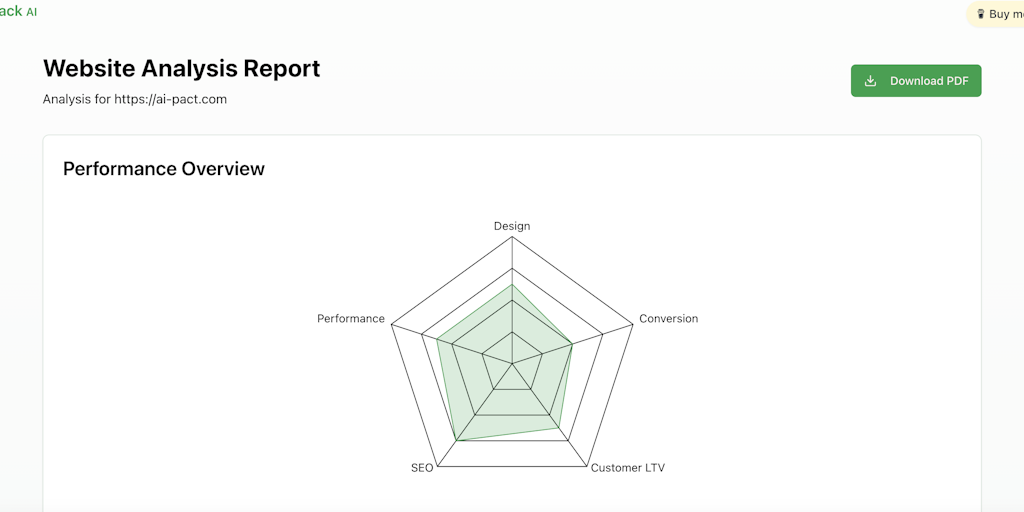Click the Buy more credits button
The height and width of the screenshot is (512, 1024).
pos(995,14)
